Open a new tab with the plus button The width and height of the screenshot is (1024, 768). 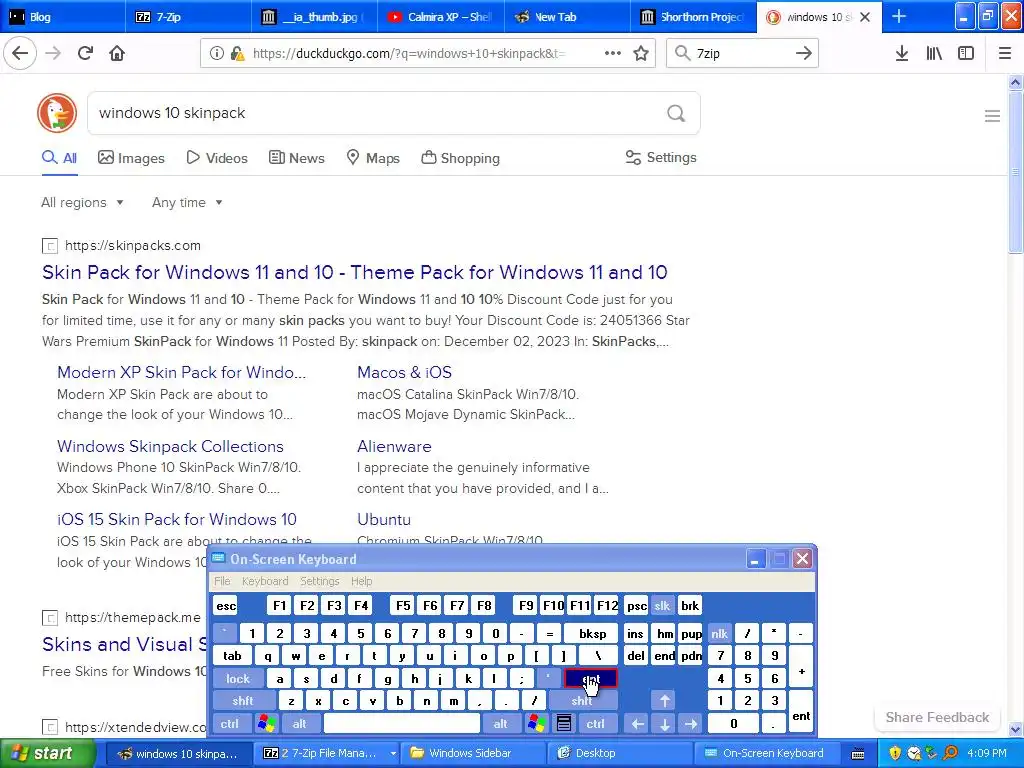[899, 16]
